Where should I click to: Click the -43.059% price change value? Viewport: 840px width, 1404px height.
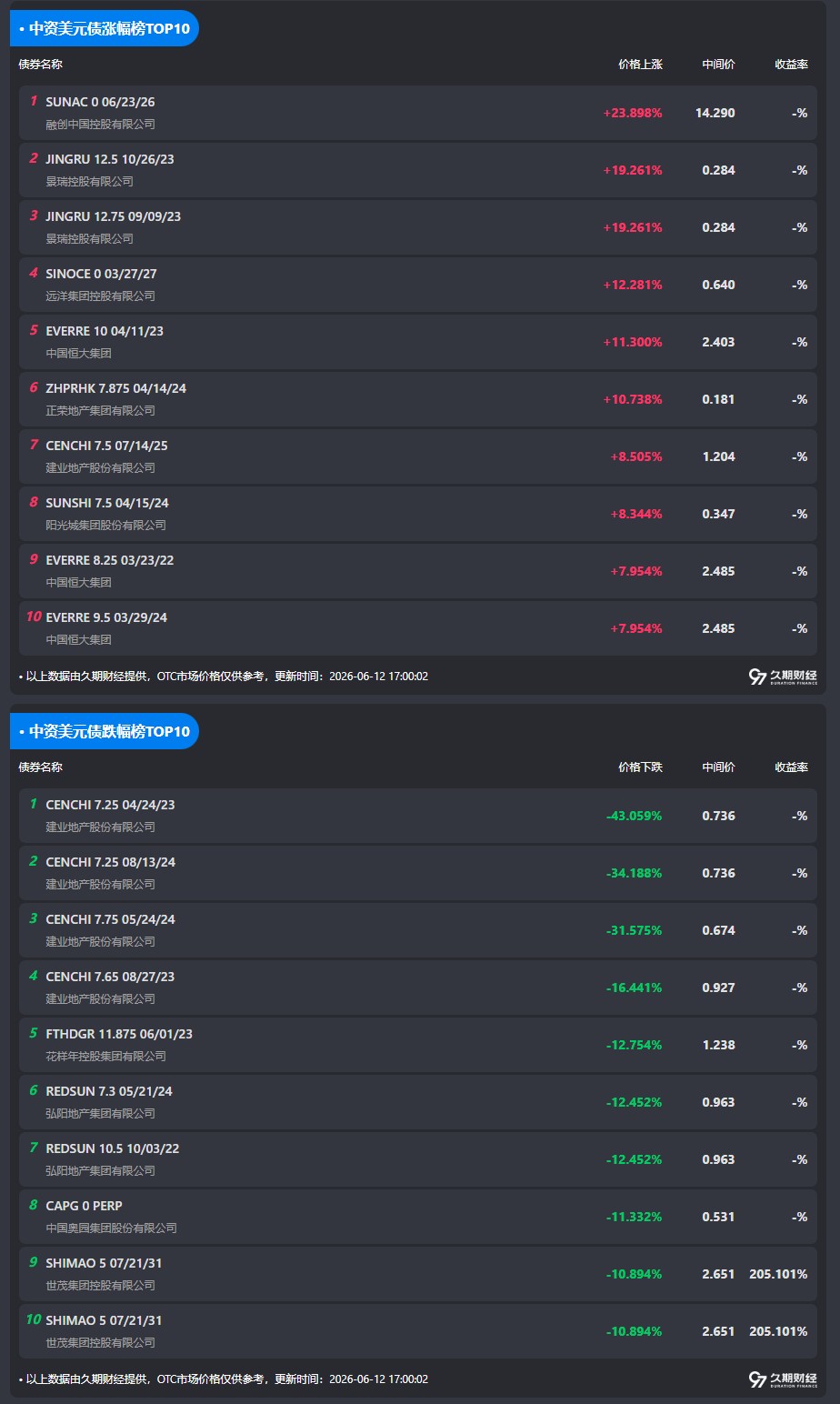coord(634,816)
